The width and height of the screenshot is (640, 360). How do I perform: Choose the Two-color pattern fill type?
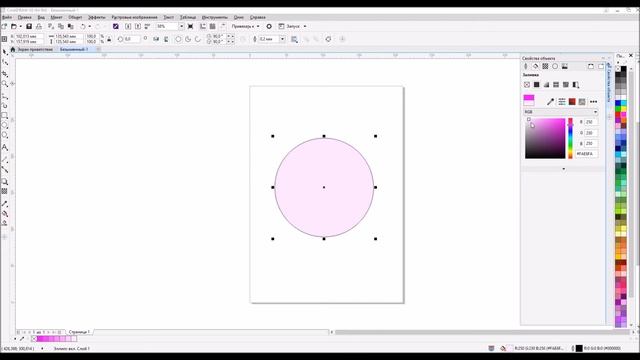click(x=576, y=84)
